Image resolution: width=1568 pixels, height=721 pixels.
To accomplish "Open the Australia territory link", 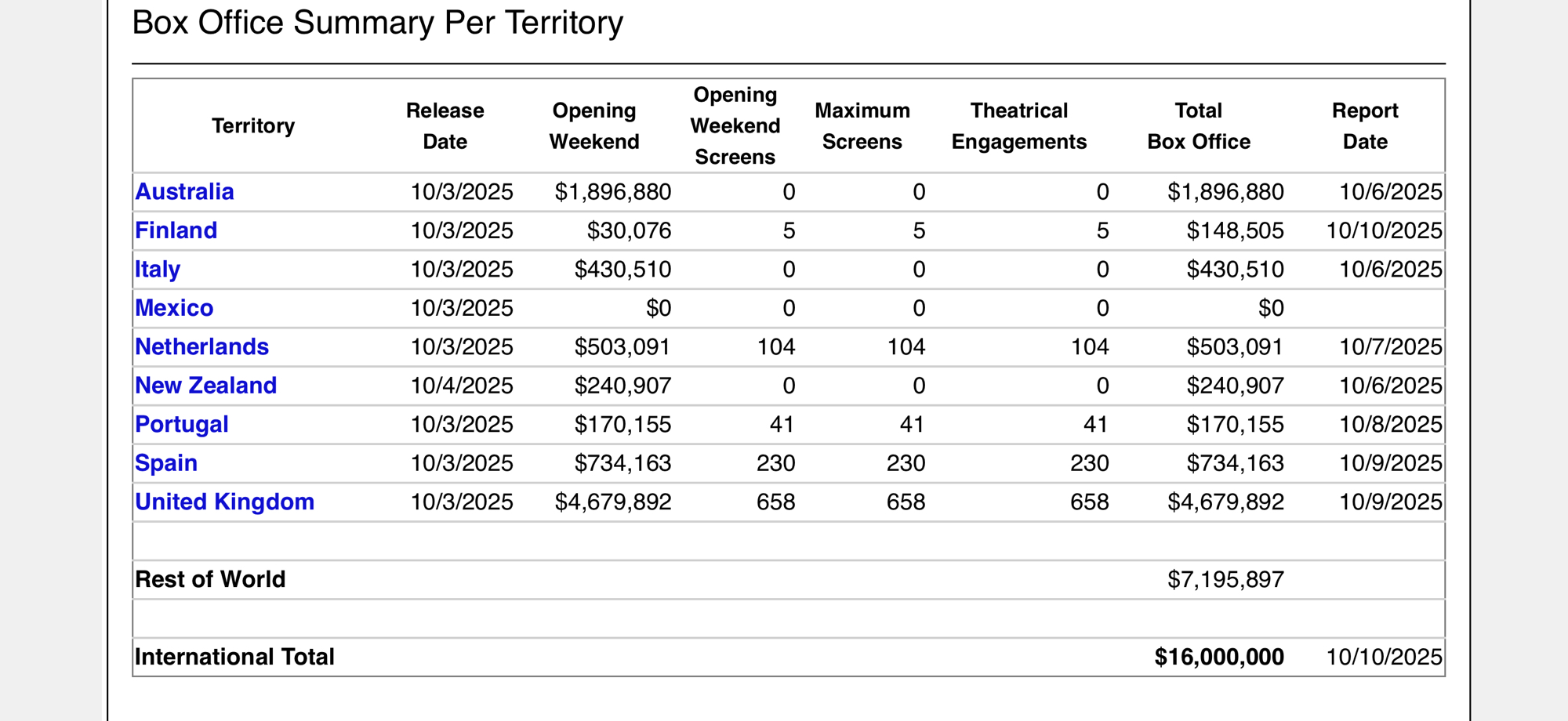I will [x=184, y=192].
